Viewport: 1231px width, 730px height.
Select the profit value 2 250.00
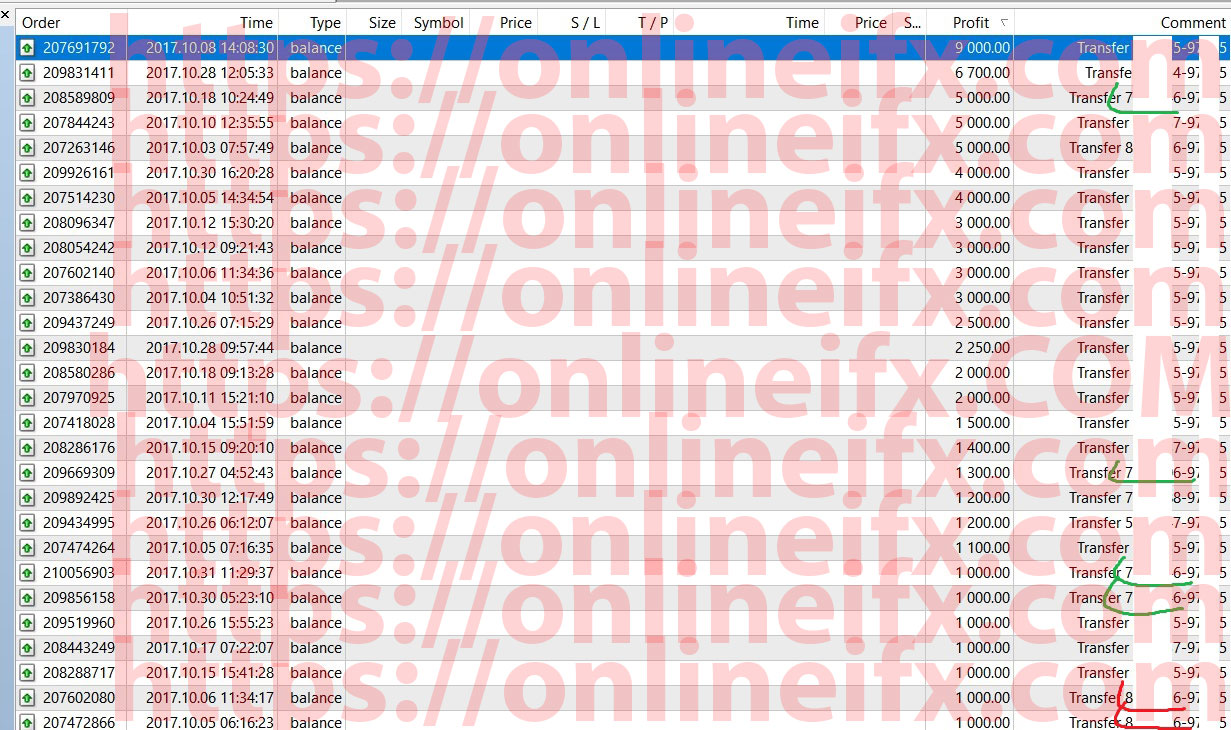982,348
